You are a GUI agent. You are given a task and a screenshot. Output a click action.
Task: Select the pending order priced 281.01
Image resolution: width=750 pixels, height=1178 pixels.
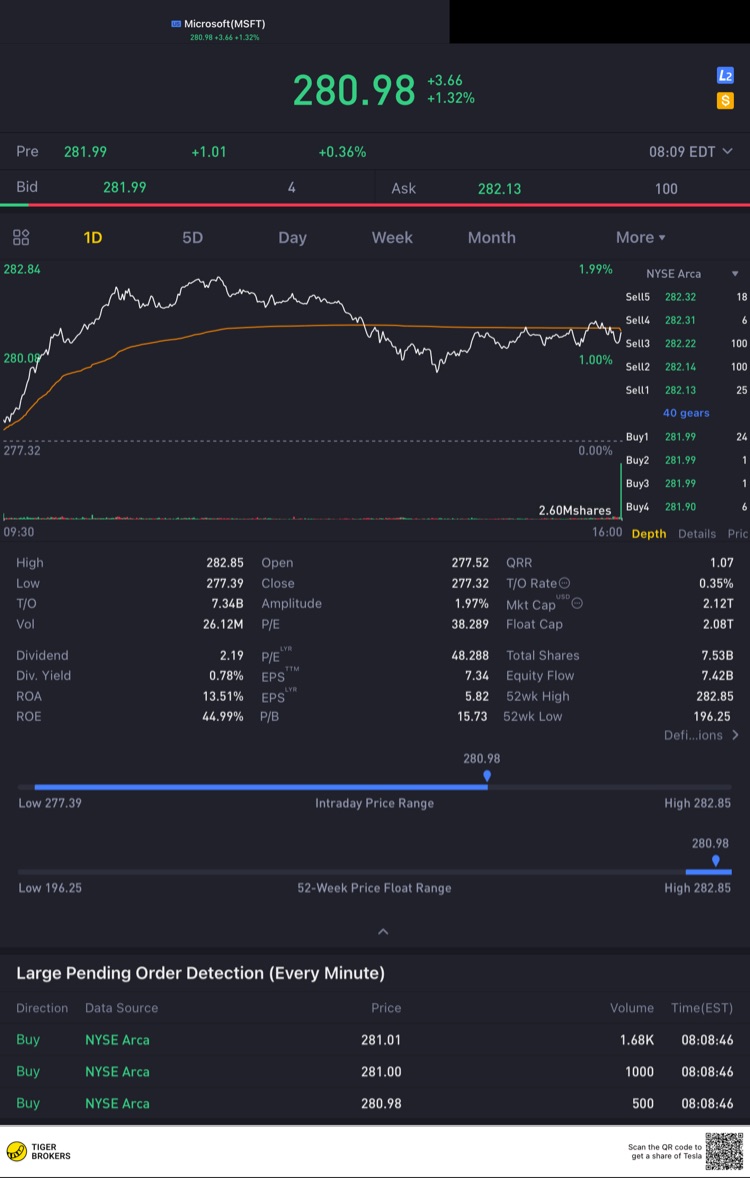click(375, 1040)
